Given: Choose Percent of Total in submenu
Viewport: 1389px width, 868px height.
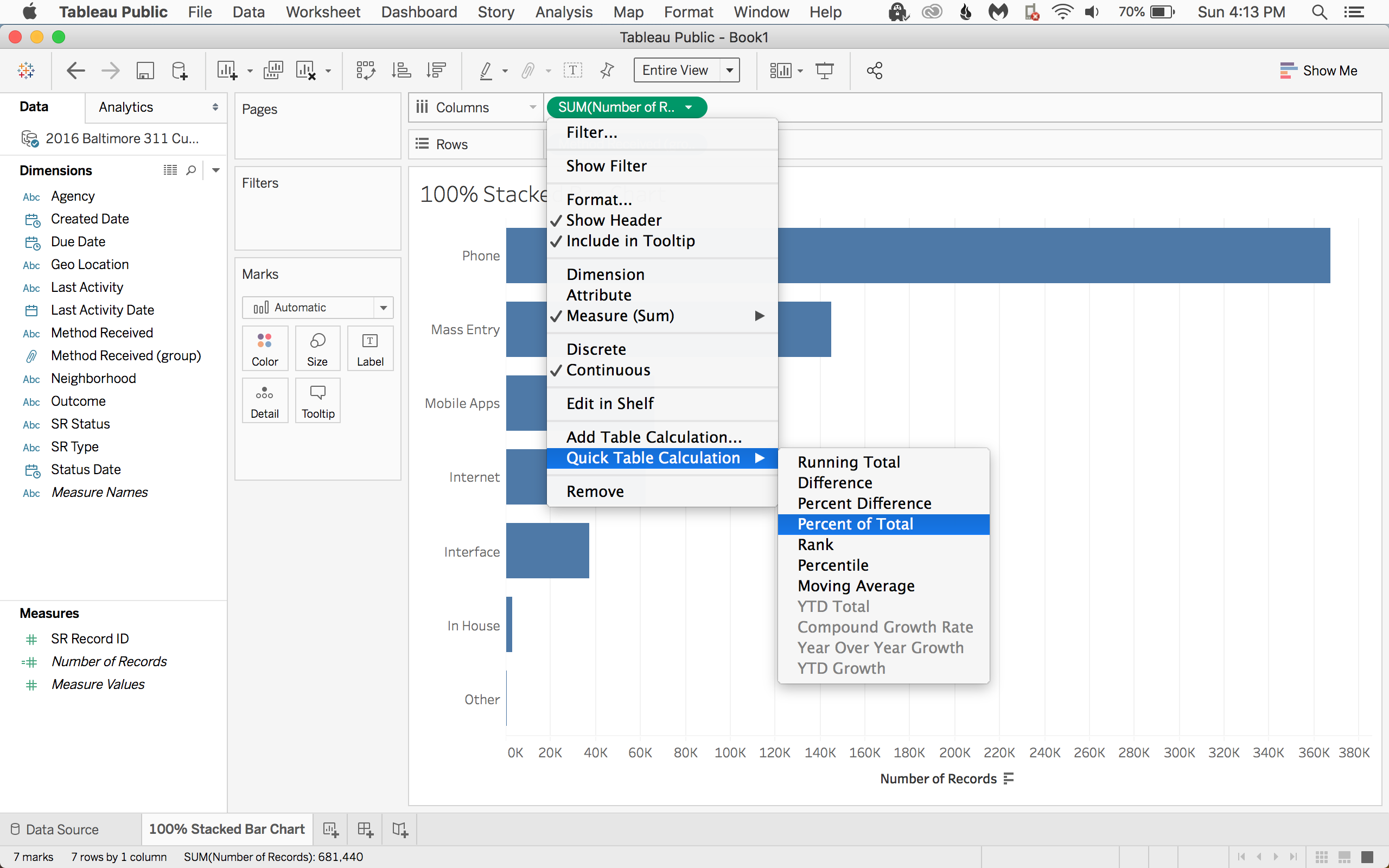Looking at the screenshot, I should pos(883,524).
